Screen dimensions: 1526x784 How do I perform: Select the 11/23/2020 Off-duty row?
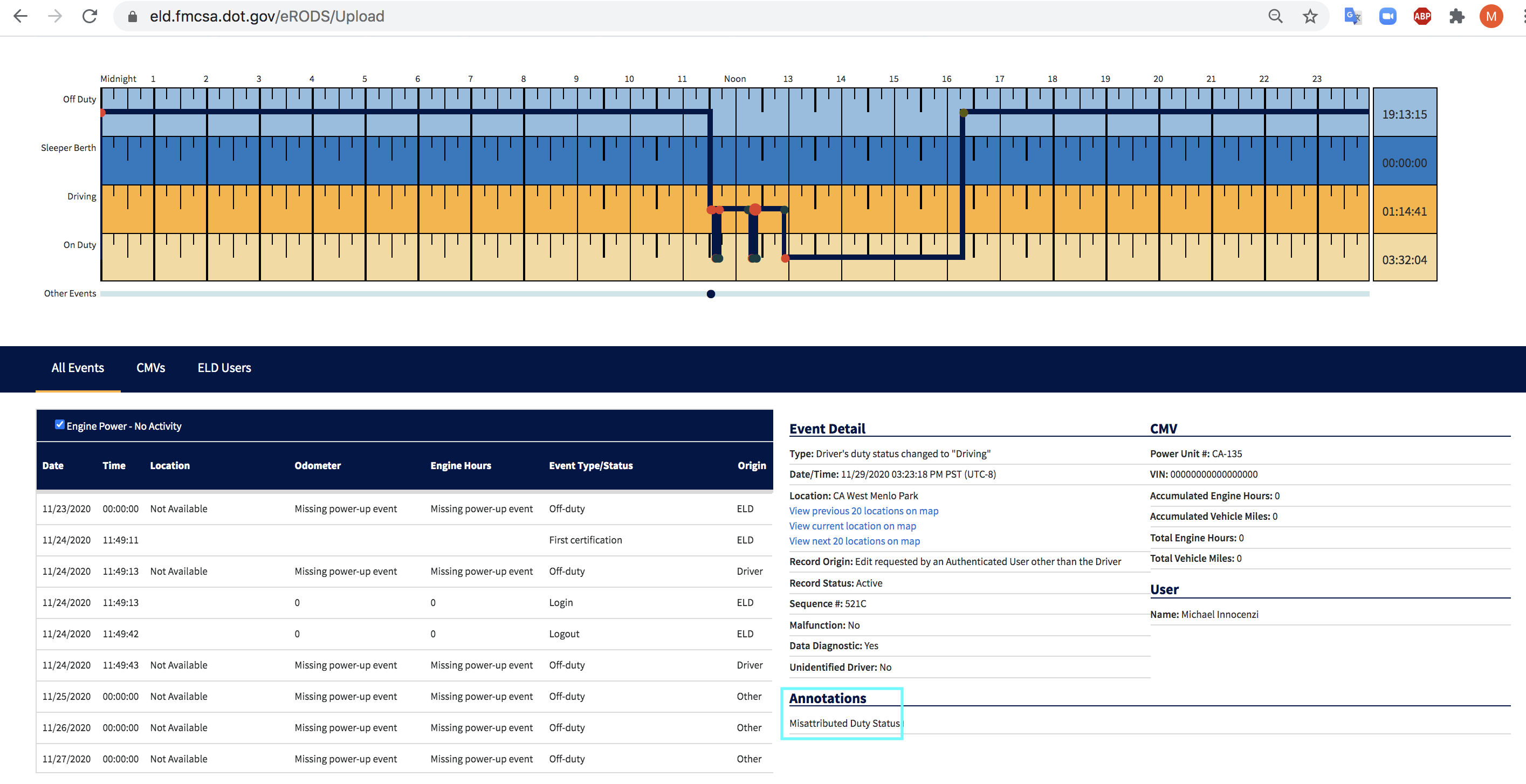pos(404,508)
